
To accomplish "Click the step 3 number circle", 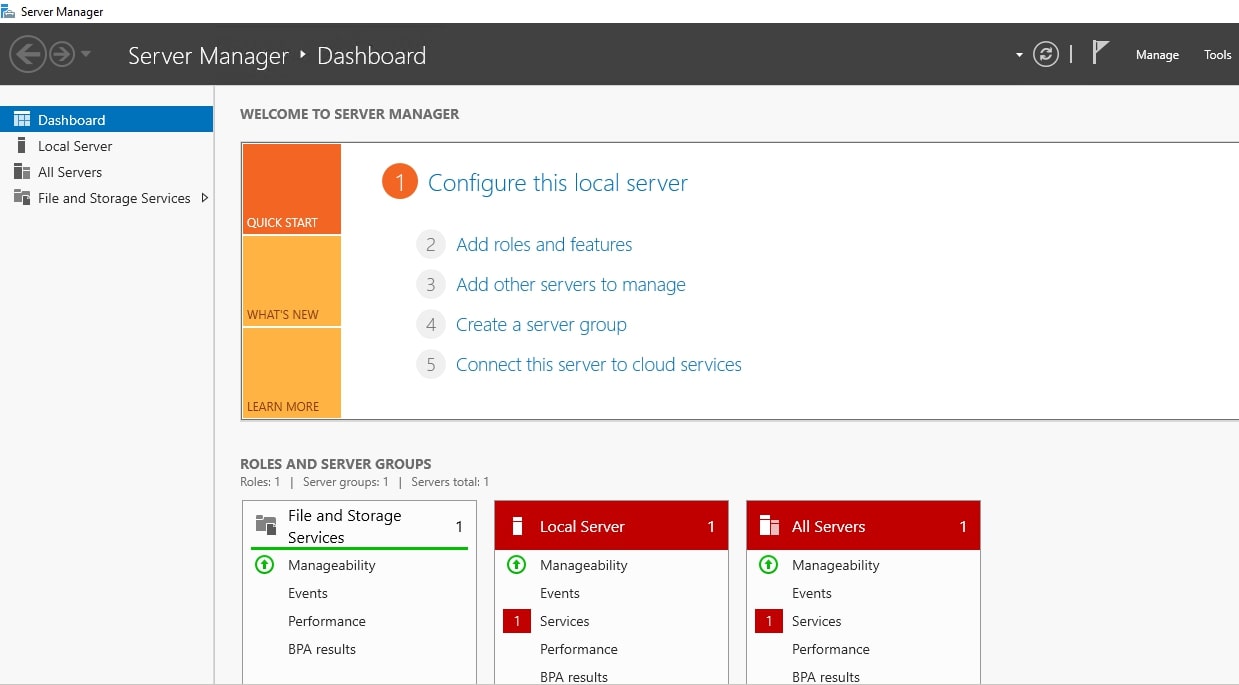I will click(430, 284).
